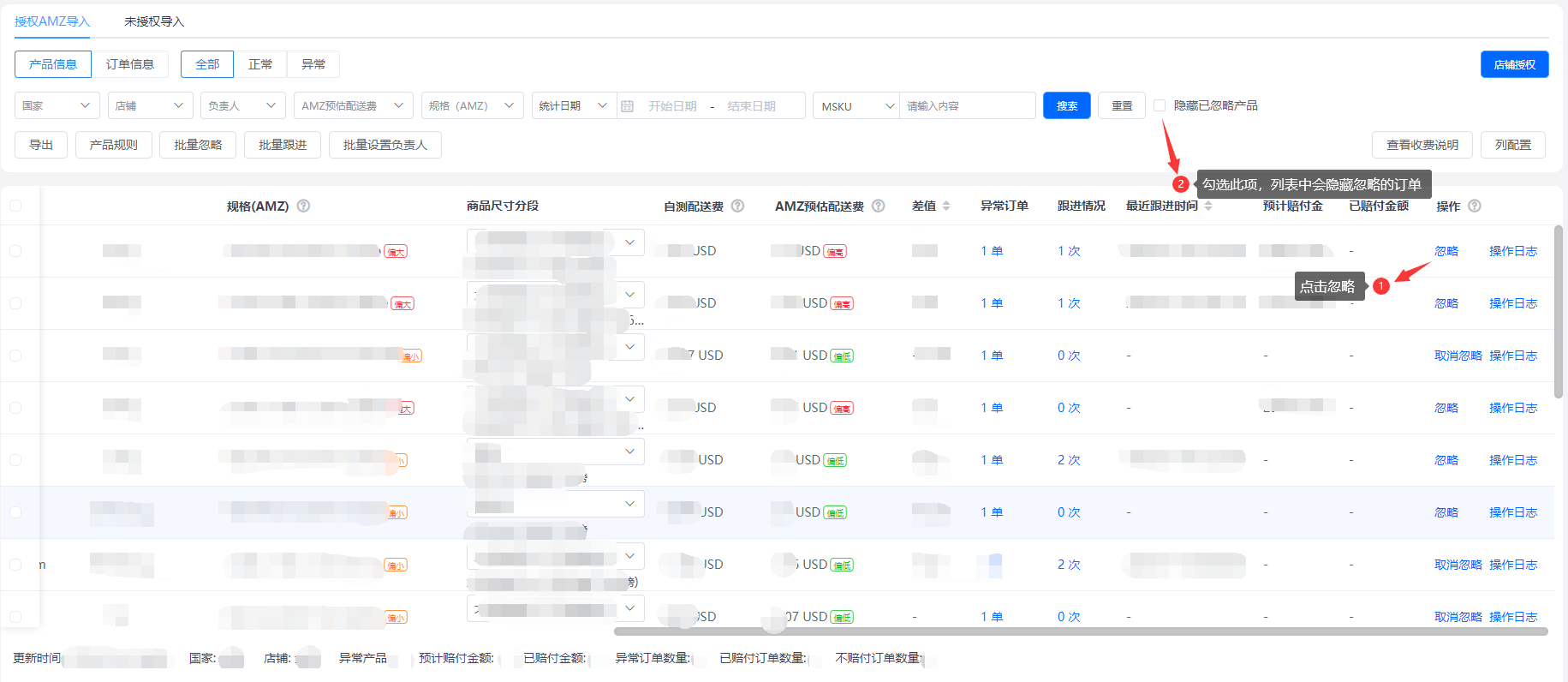Click 忽略 link in fourth row
Image resolution: width=1568 pixels, height=682 pixels.
(1446, 408)
